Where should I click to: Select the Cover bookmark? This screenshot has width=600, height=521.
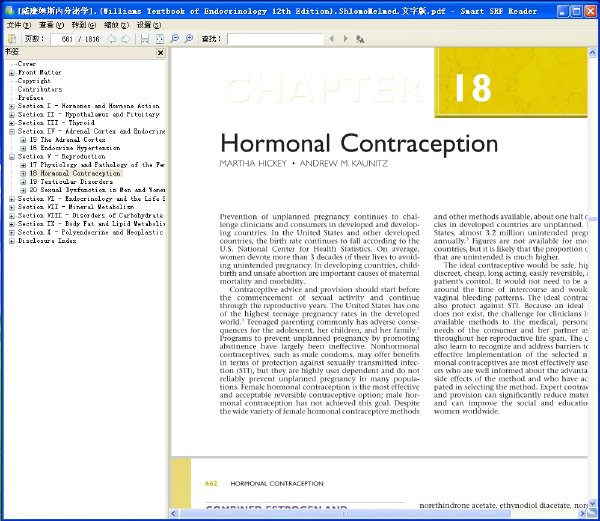[x=27, y=64]
